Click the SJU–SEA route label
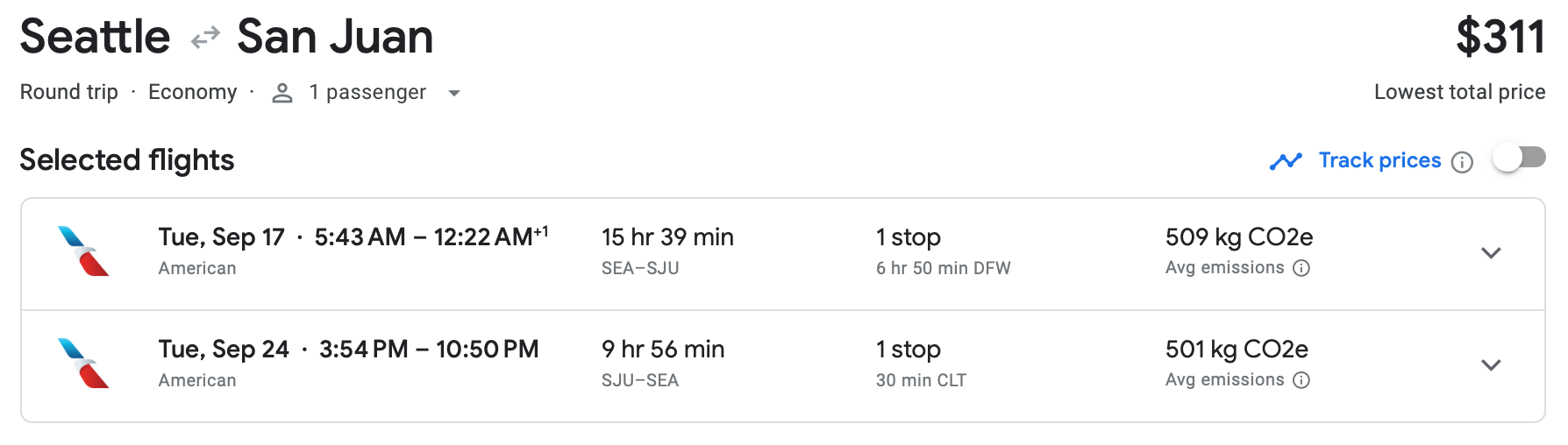 pos(640,380)
